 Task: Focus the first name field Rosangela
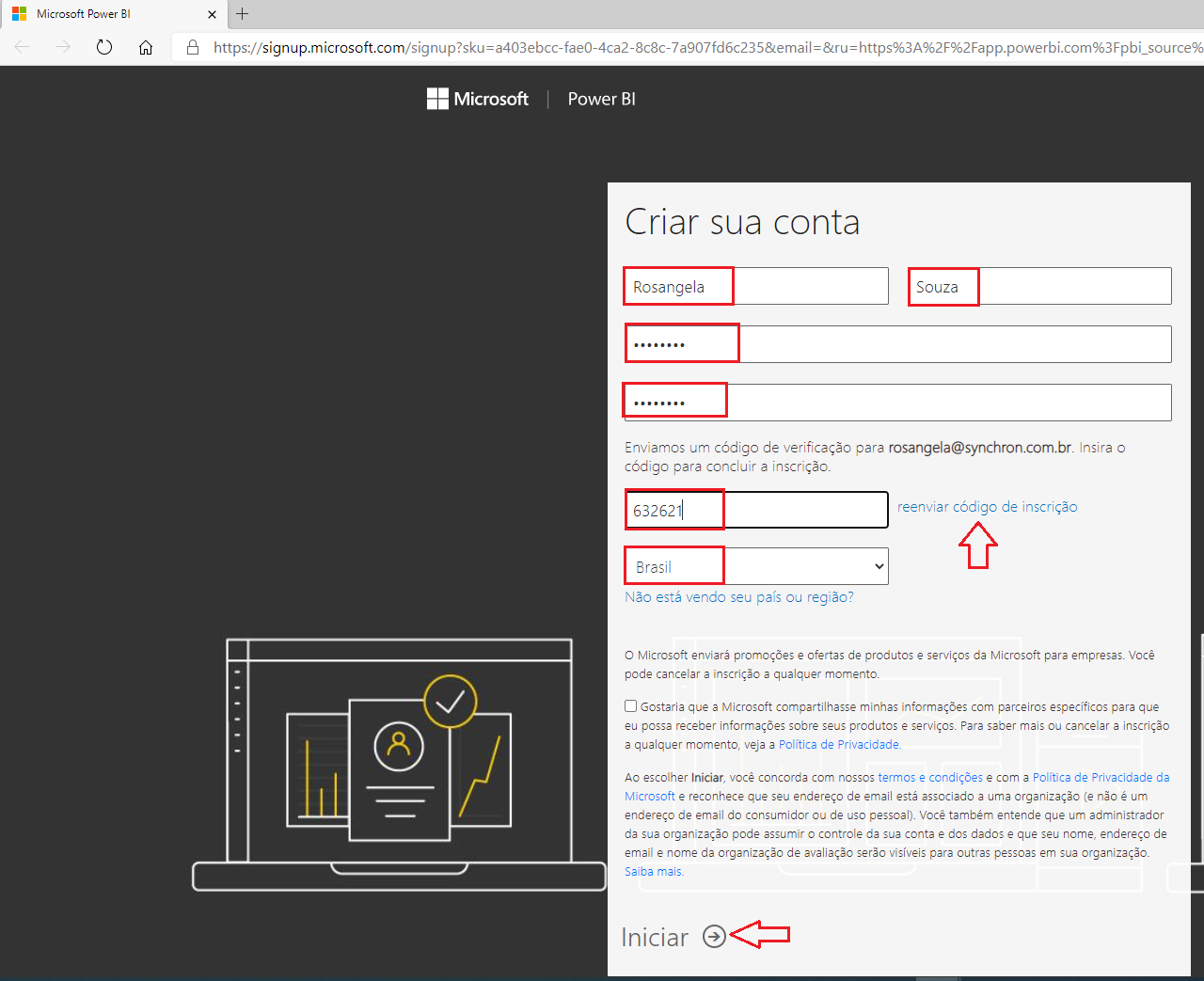(x=756, y=286)
